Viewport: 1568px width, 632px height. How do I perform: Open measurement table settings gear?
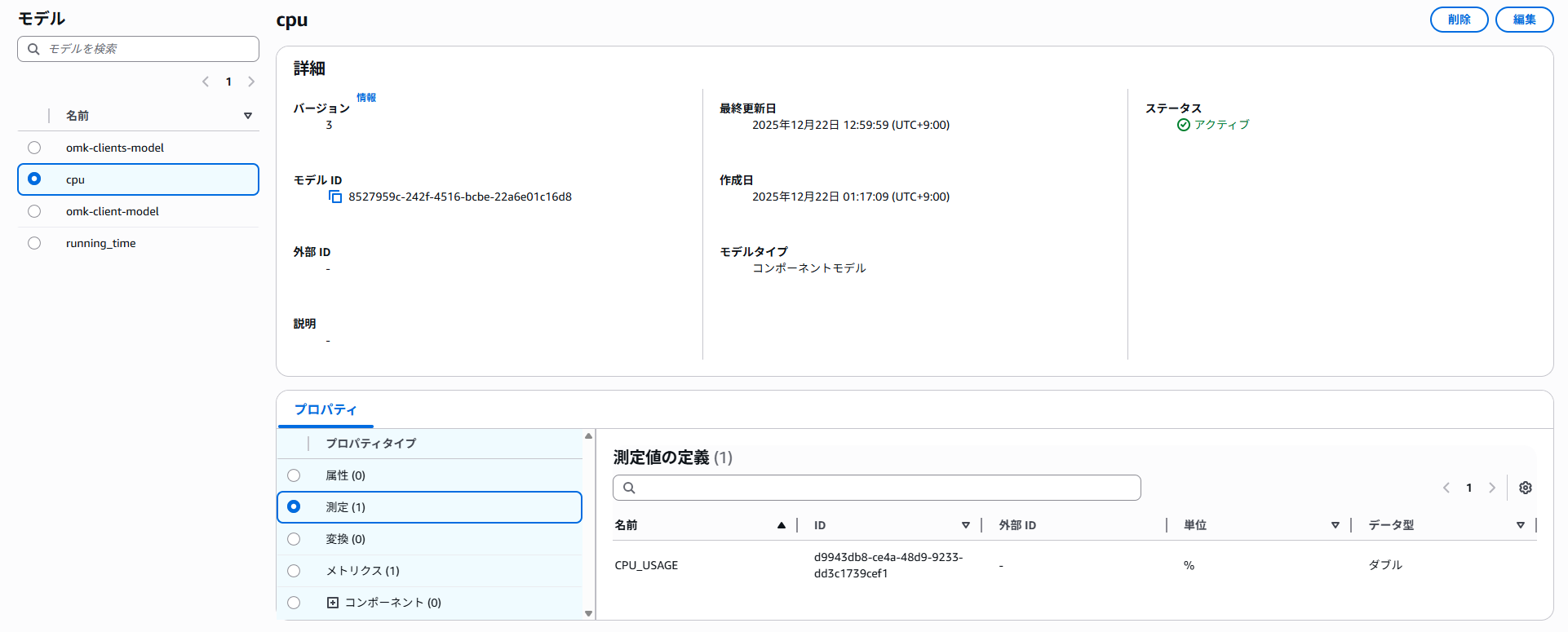point(1525,488)
